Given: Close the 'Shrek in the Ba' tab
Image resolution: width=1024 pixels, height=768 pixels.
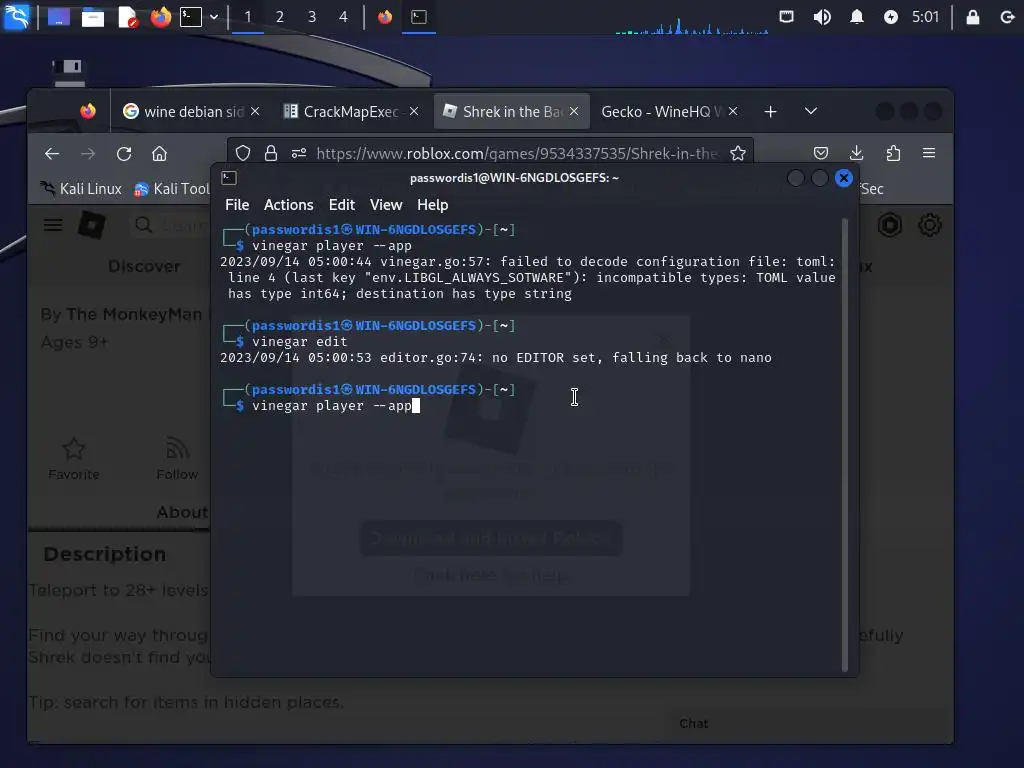Looking at the screenshot, I should pos(573,112).
